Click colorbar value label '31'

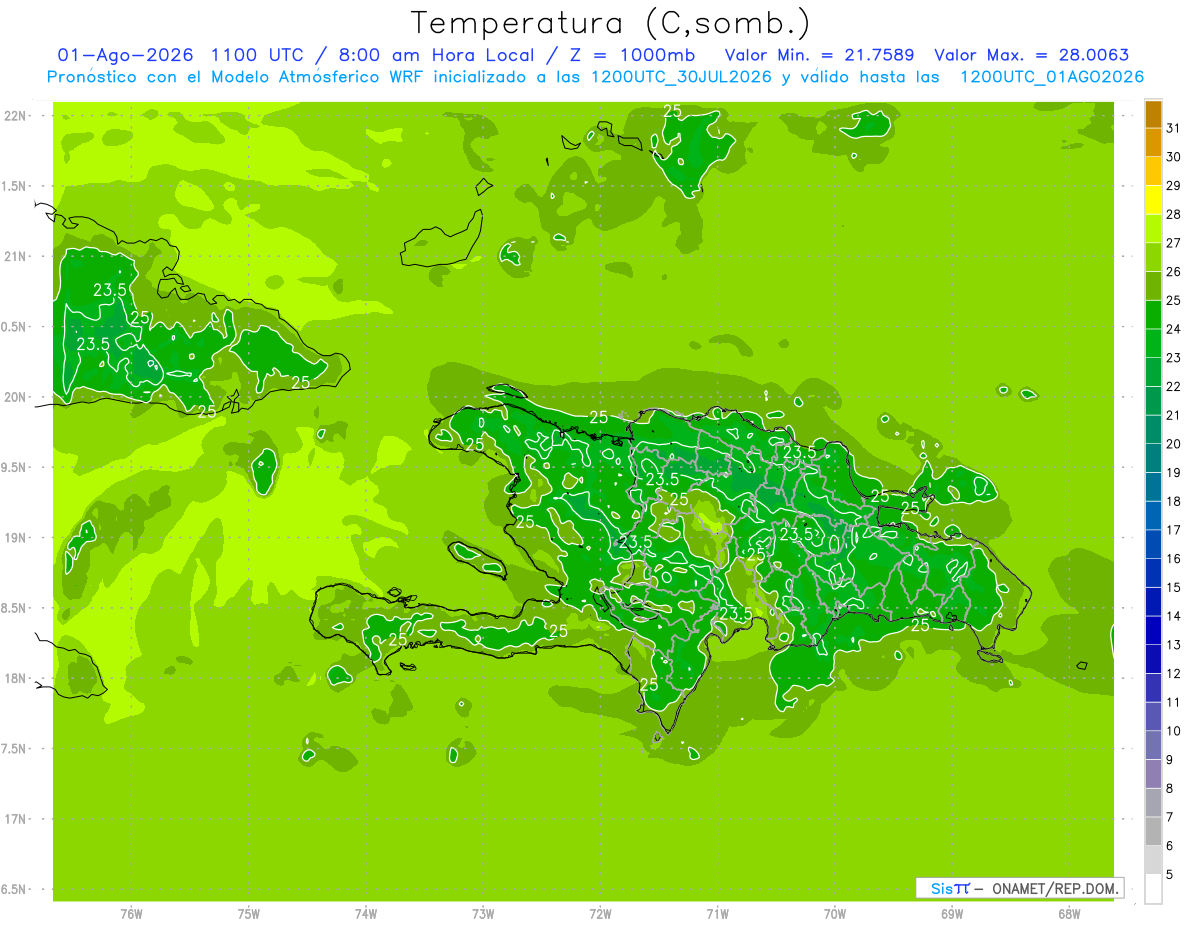click(x=1173, y=128)
